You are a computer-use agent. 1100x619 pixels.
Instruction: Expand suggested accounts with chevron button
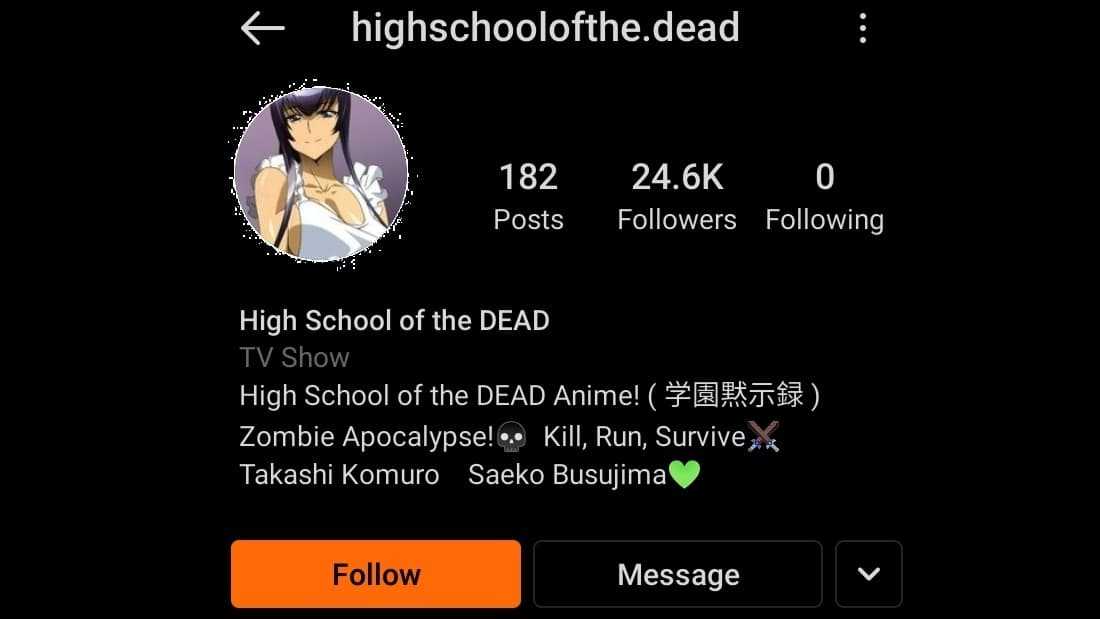click(868, 574)
